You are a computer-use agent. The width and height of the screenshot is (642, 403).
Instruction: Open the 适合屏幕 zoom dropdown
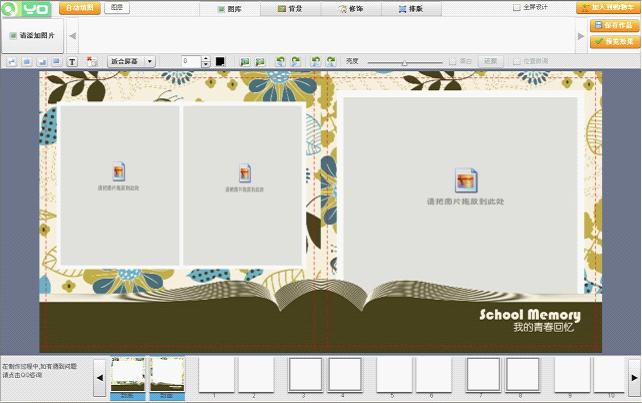[131, 62]
